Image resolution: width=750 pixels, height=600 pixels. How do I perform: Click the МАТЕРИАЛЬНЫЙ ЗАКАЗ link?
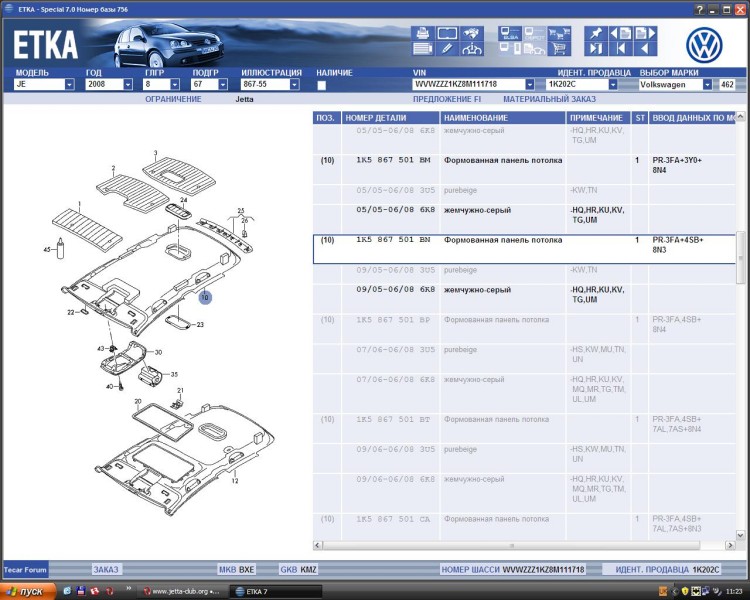549,99
